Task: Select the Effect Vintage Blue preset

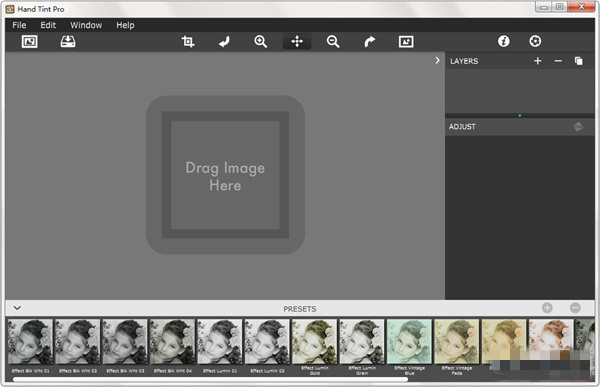Action: coord(409,346)
